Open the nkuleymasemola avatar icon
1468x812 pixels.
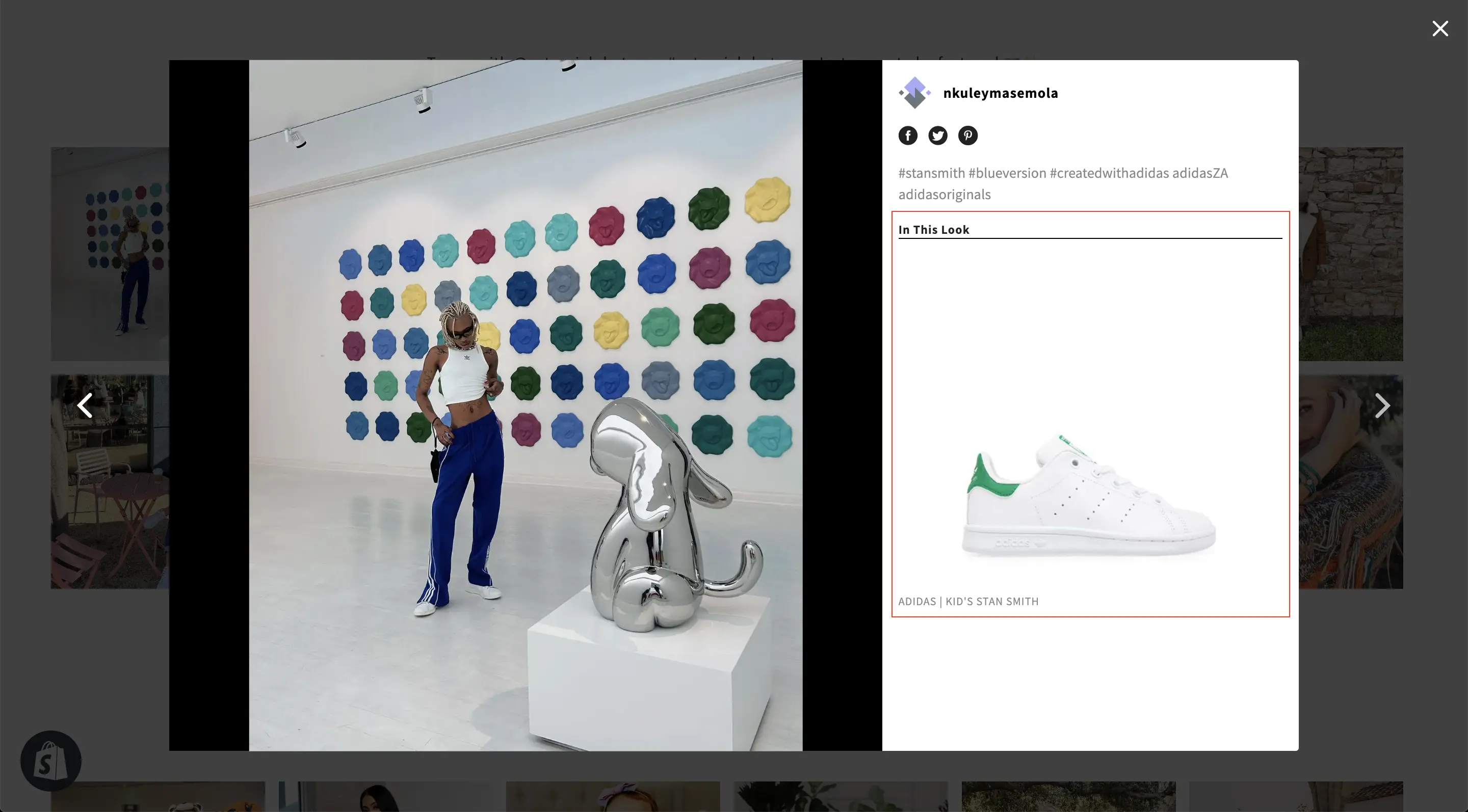point(914,93)
